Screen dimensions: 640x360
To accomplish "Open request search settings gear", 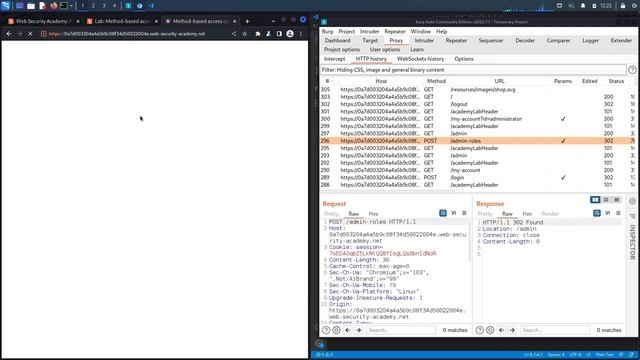I will (336, 330).
